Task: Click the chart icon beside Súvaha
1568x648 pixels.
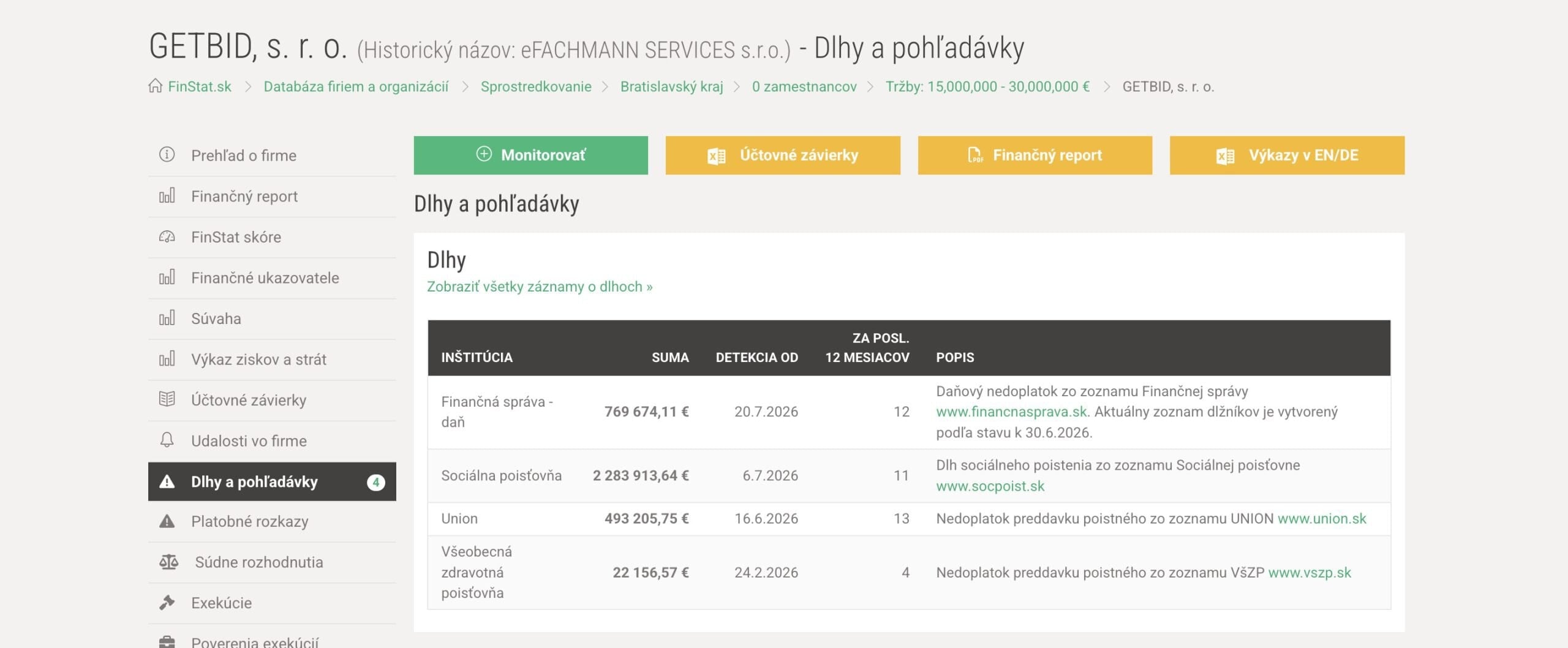Action: pos(167,318)
